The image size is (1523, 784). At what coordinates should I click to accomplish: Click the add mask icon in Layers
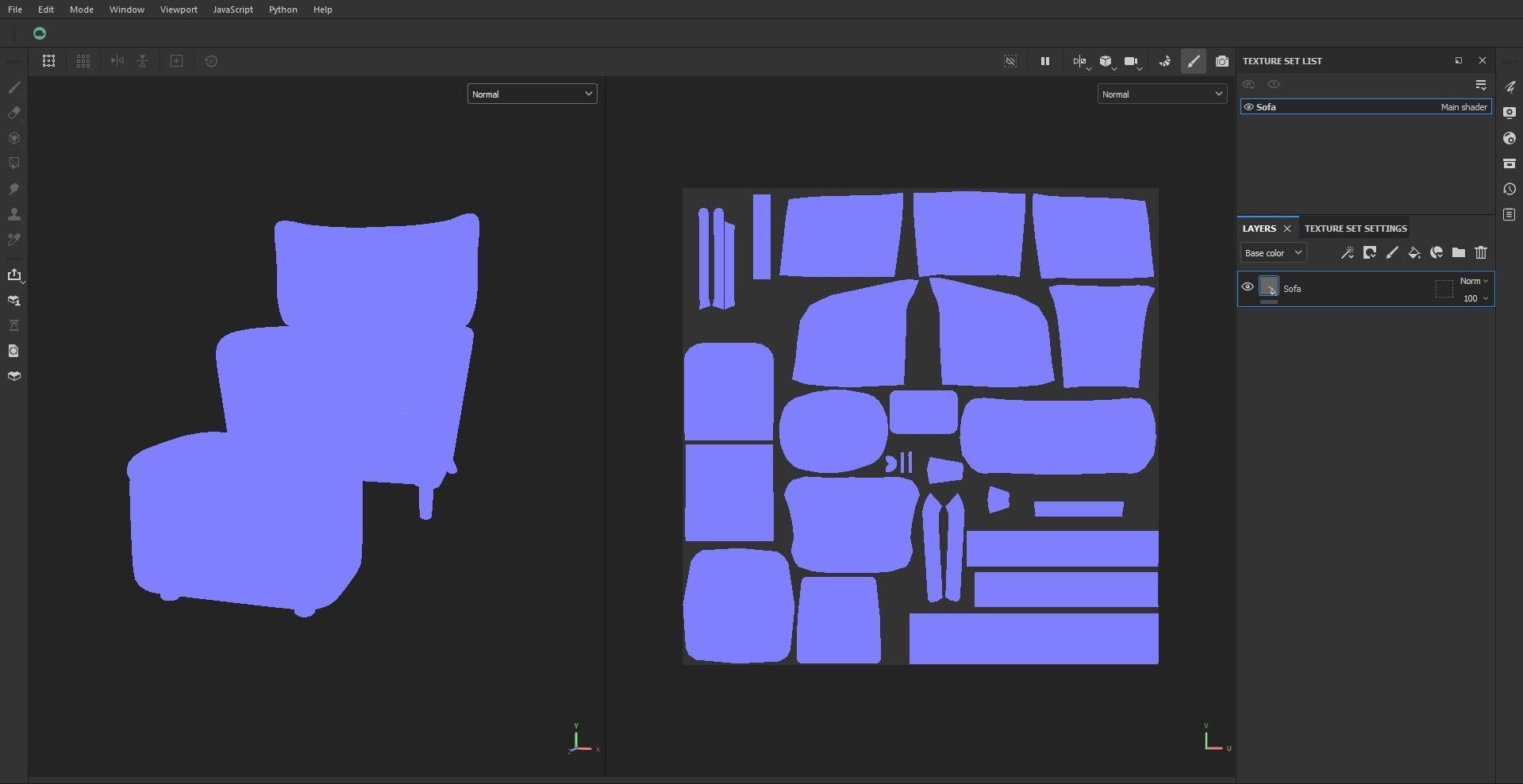click(1370, 253)
